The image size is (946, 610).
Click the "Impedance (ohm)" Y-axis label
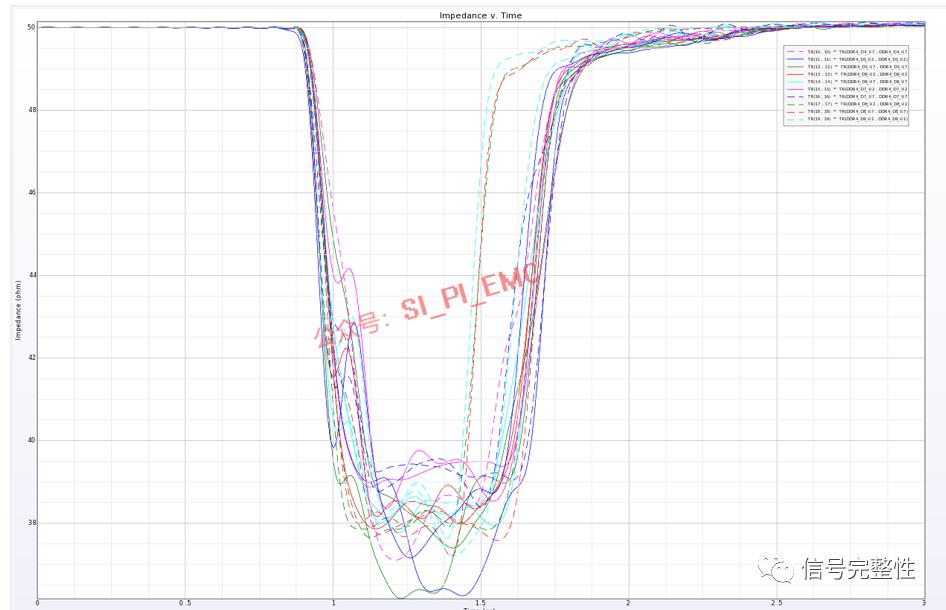point(18,310)
